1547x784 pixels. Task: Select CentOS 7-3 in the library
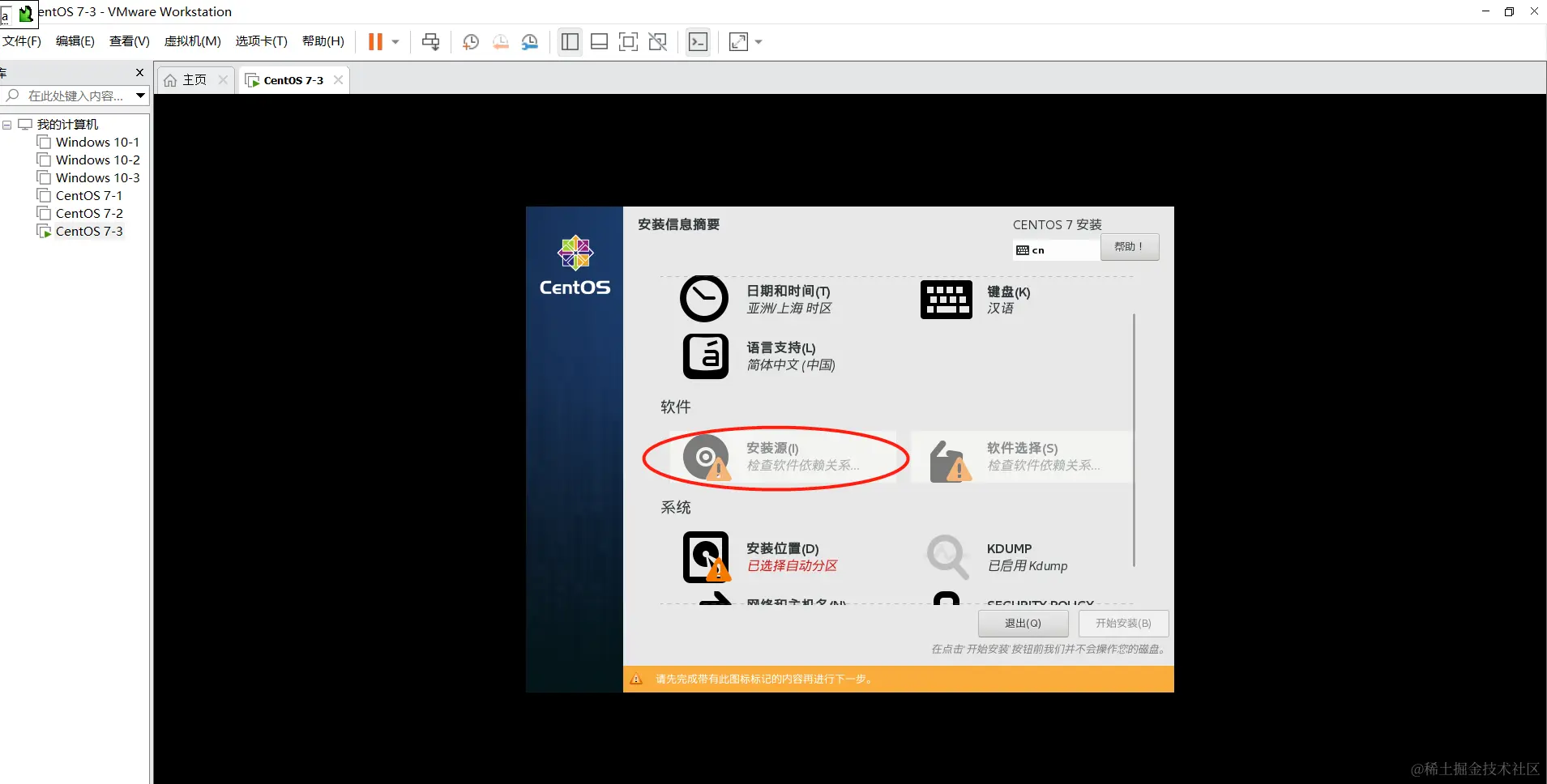click(89, 232)
